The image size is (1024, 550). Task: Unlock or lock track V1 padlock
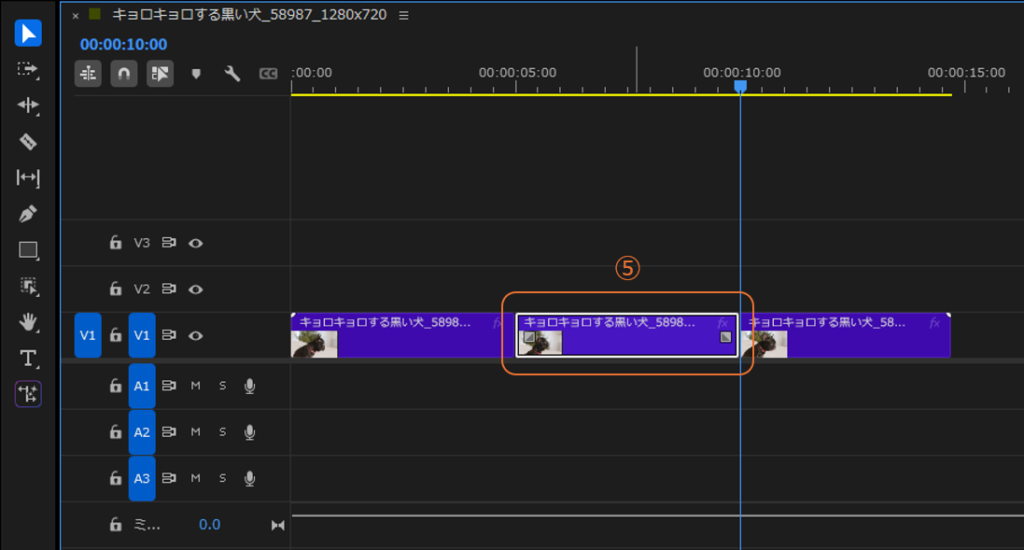(116, 335)
